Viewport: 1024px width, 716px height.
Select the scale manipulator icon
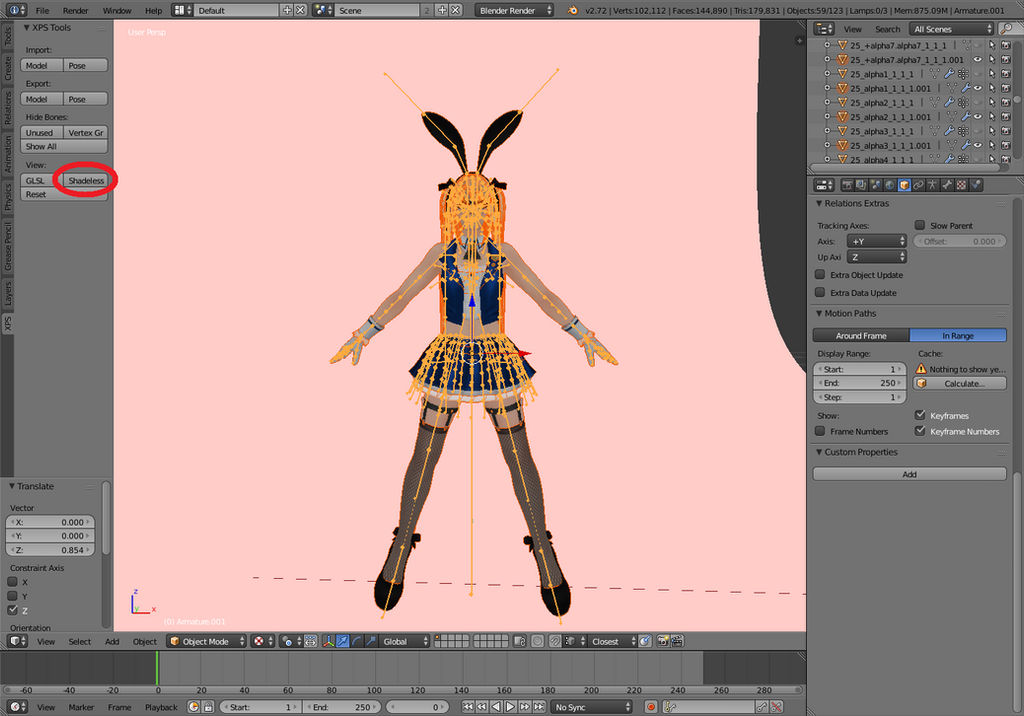pos(370,642)
